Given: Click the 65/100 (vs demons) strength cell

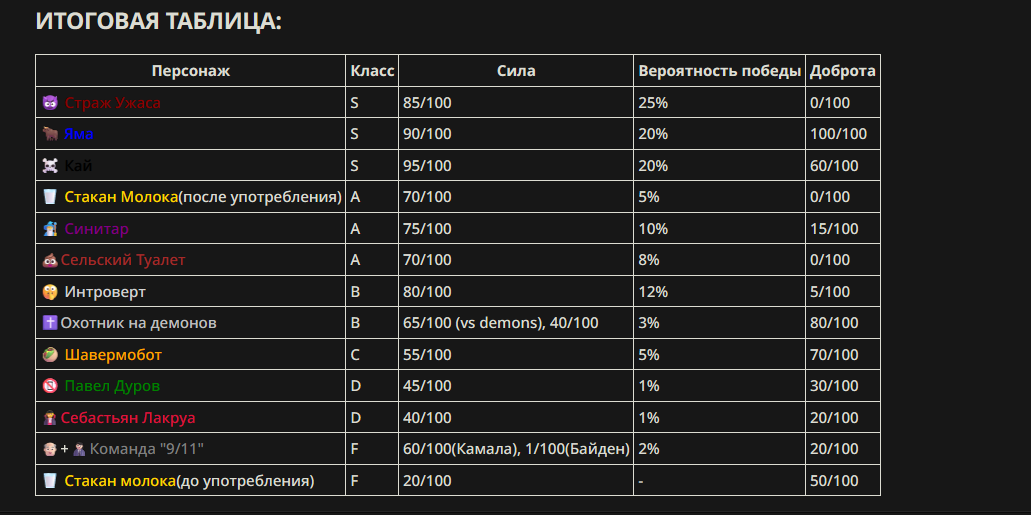Looking at the screenshot, I should pos(501,323).
